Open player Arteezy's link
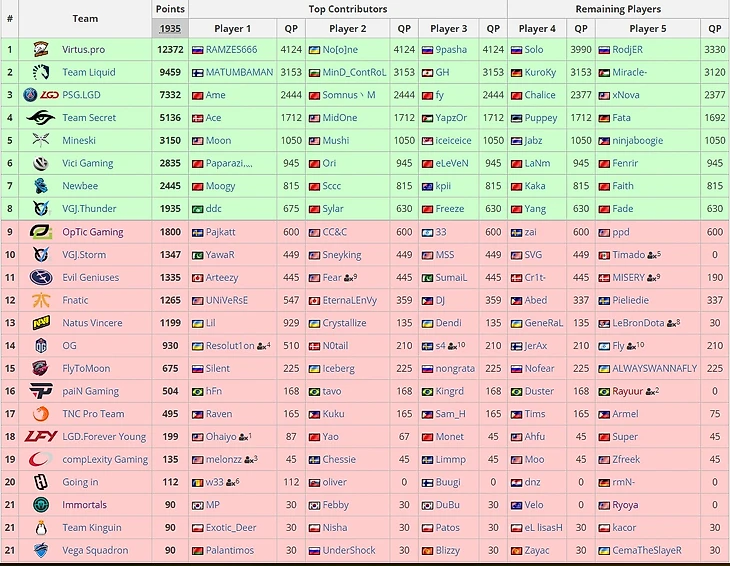This screenshot has width=730, height=566. click(x=222, y=277)
